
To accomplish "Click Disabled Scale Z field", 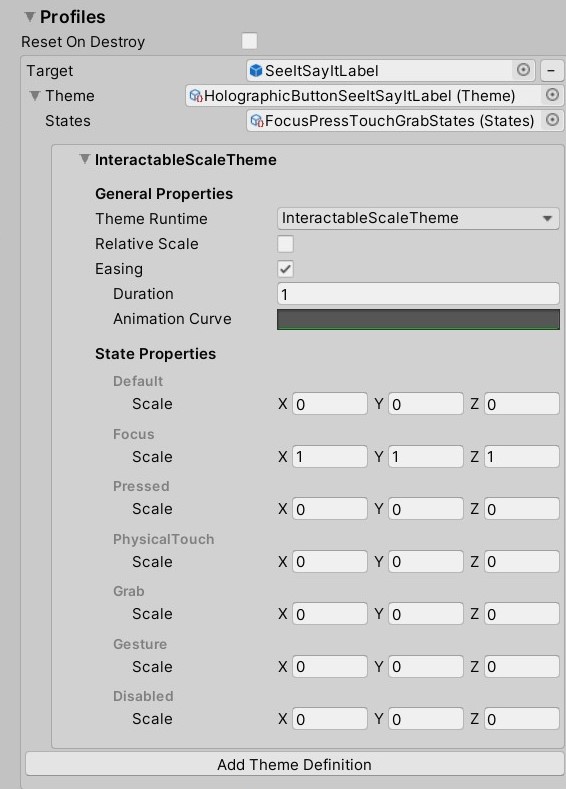I will point(522,719).
